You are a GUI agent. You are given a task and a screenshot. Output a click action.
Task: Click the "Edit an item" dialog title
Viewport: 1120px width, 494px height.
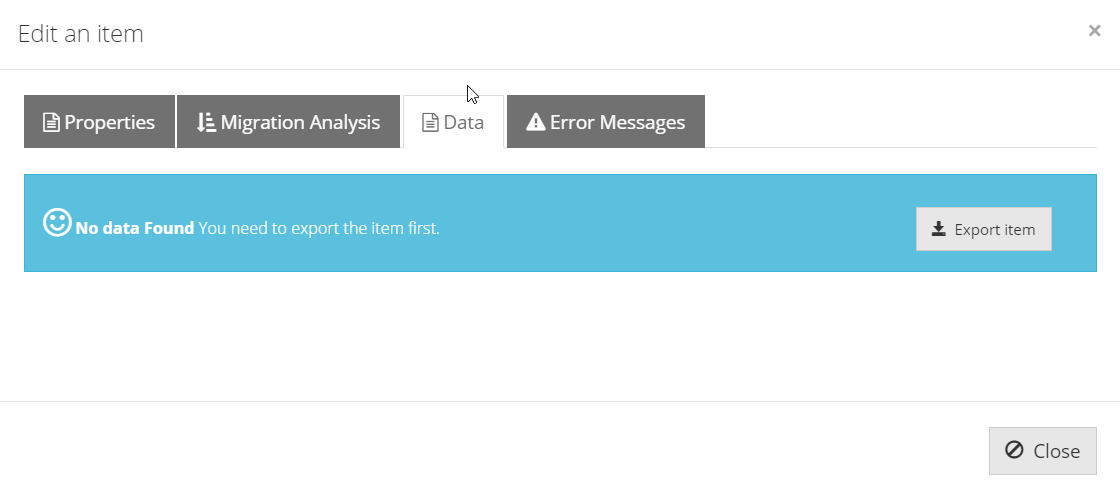(81, 34)
